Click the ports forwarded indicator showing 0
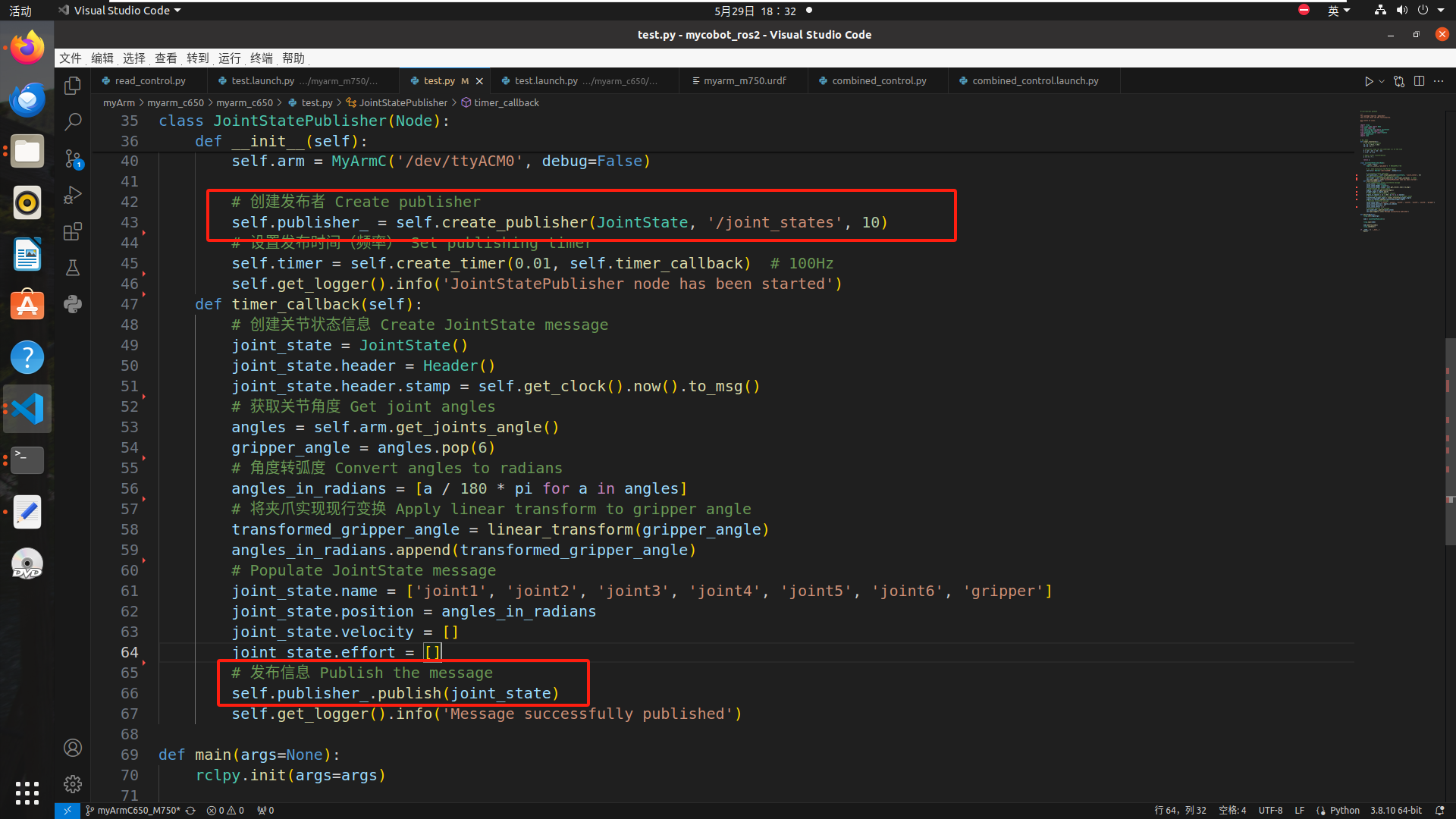Screen dimensions: 1456x819 point(265,810)
